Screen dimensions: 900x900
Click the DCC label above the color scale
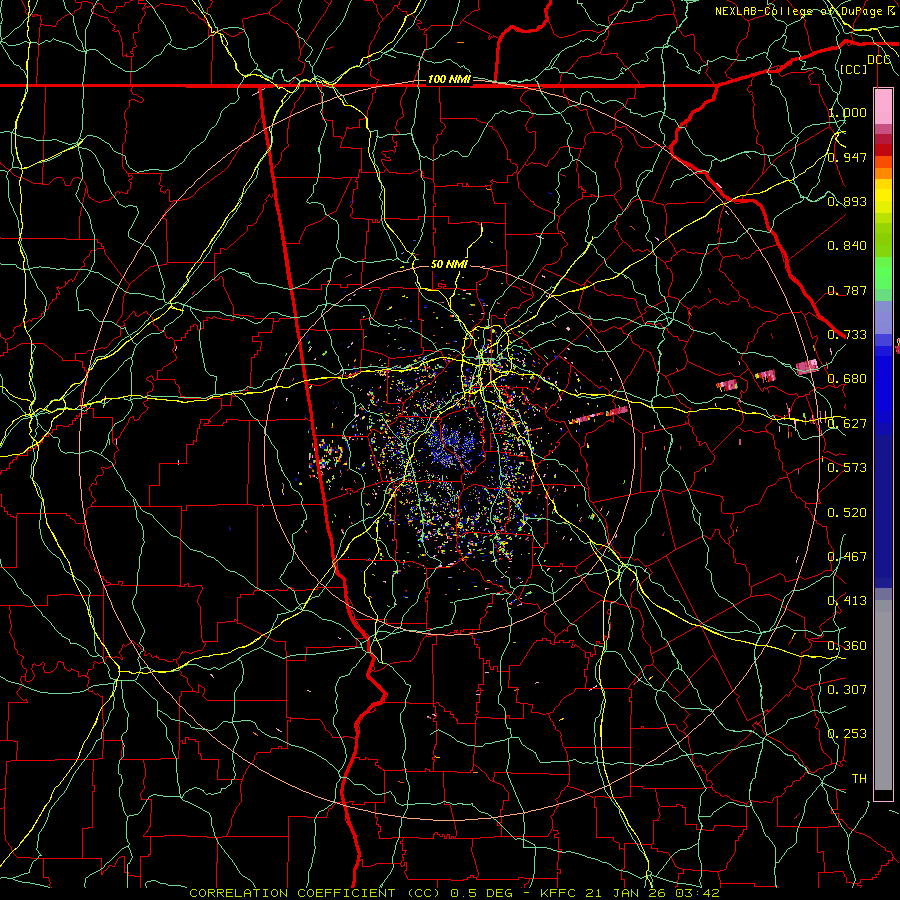(879, 60)
